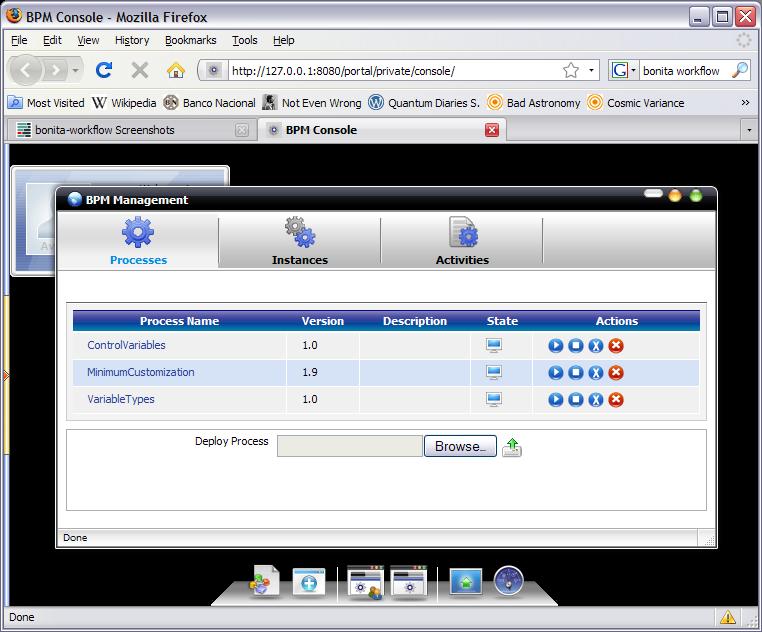Viewport: 762px width, 632px height.
Task: Open the Safari compass icon in dock
Action: (509, 581)
